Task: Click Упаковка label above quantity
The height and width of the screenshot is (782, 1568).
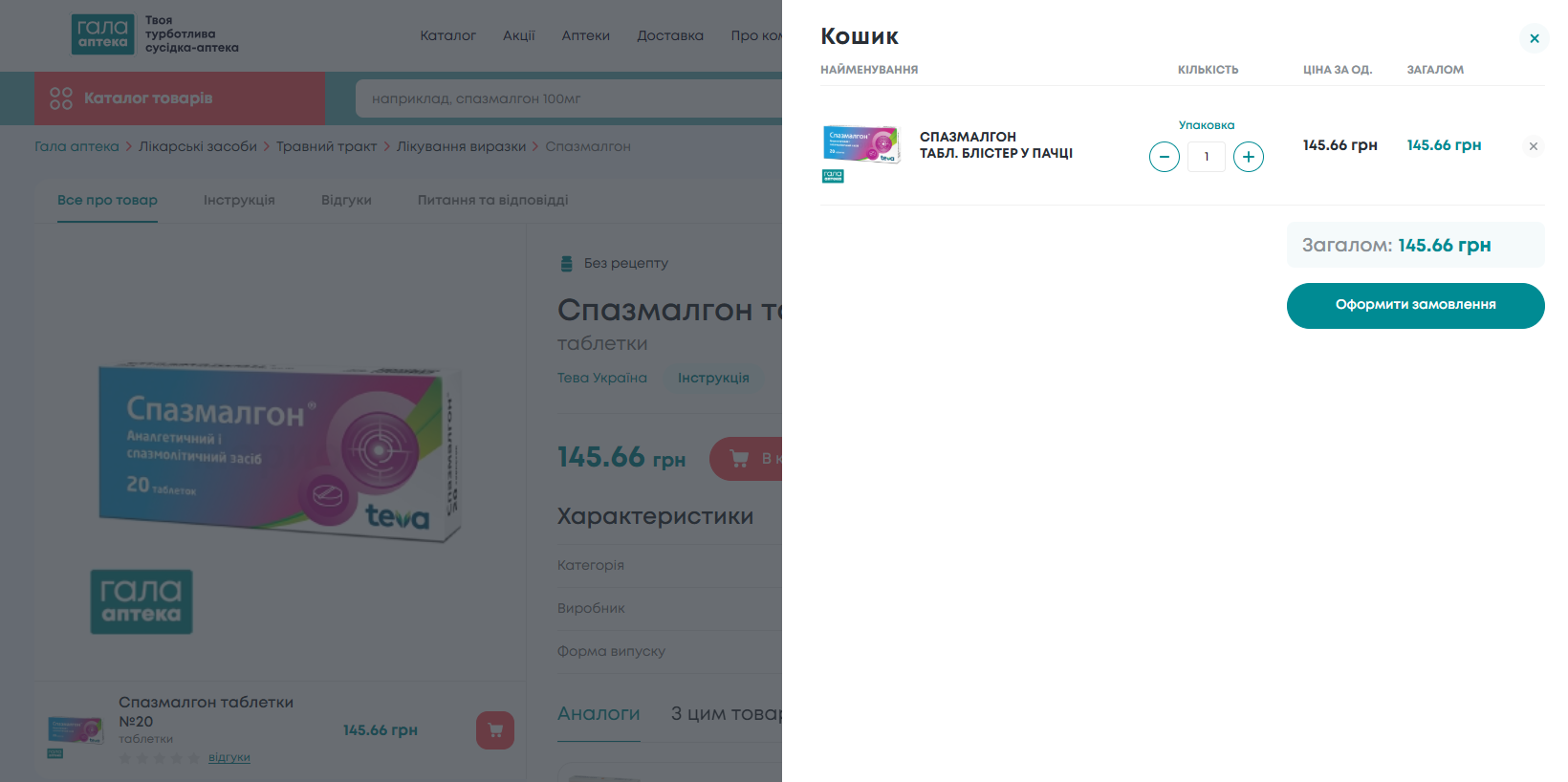Action: [x=1207, y=125]
